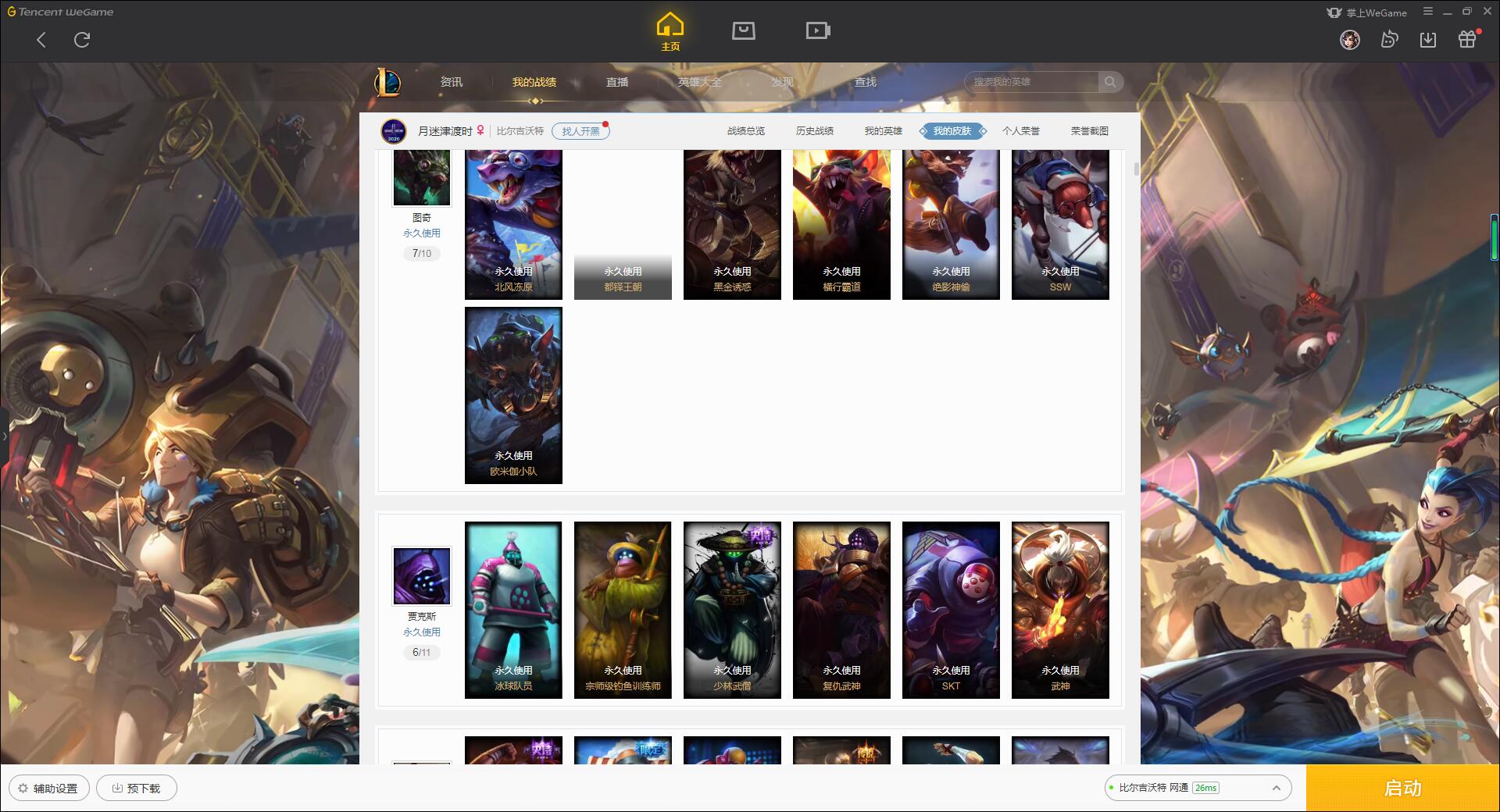Open 辅助设置 settings button
This screenshot has height=812, width=1500.
(48, 788)
